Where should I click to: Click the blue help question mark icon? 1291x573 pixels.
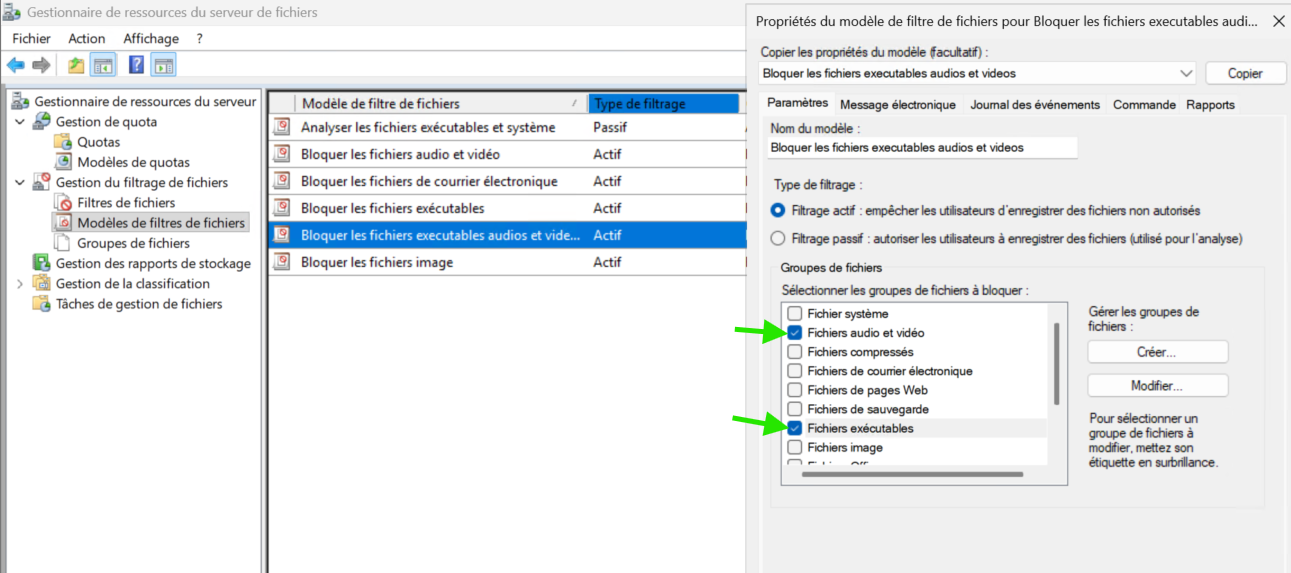[x=136, y=65]
